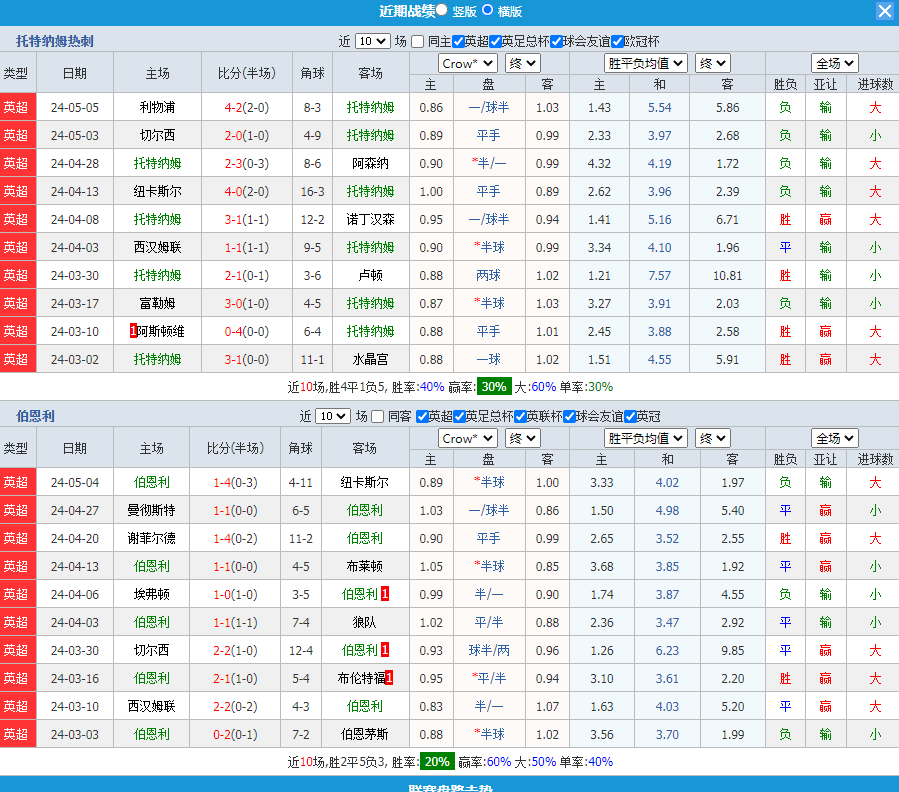Click the 4-2(2-0) score of the 利物浦 match
The height and width of the screenshot is (792, 899).
(x=247, y=107)
